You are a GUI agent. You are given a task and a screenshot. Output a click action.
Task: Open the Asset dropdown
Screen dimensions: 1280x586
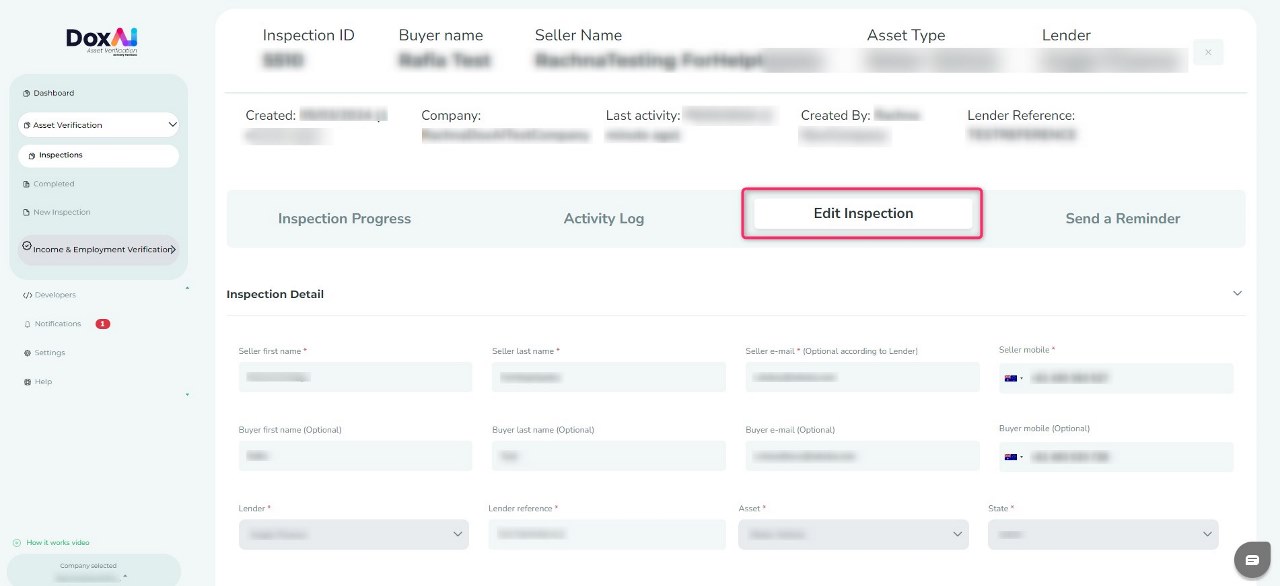(853, 534)
